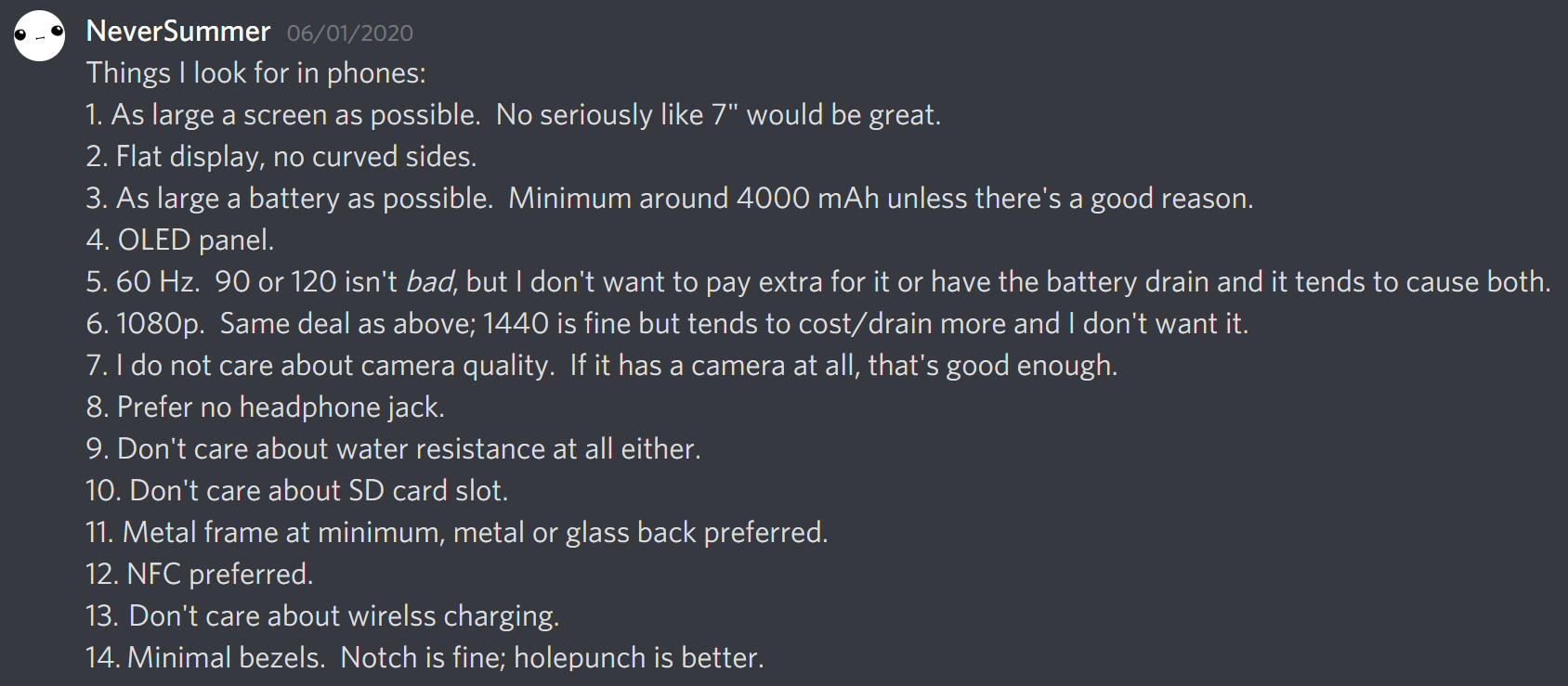Click the "holepunch is better" text
The width and height of the screenshot is (1568, 686).
(x=638, y=658)
